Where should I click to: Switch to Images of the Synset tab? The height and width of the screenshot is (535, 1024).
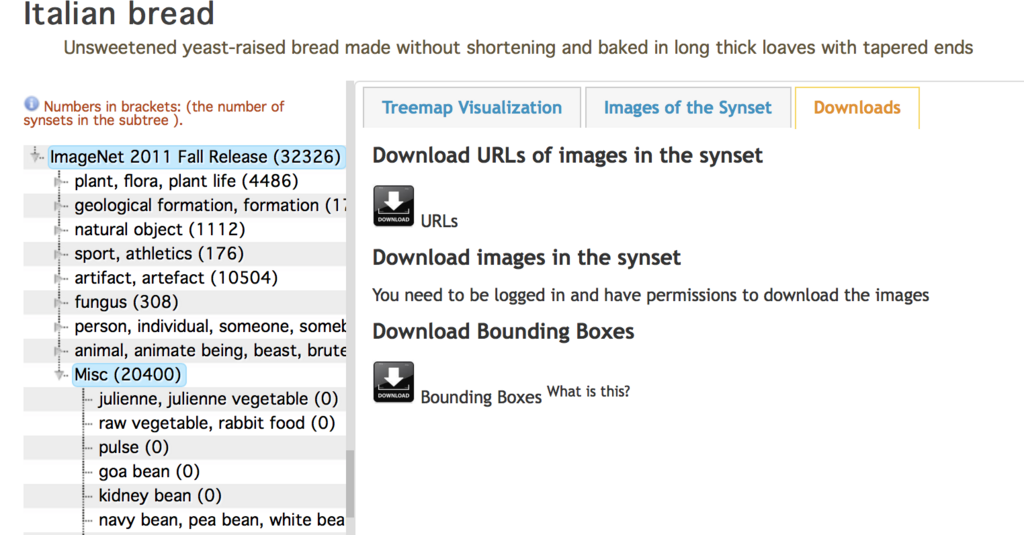point(688,108)
